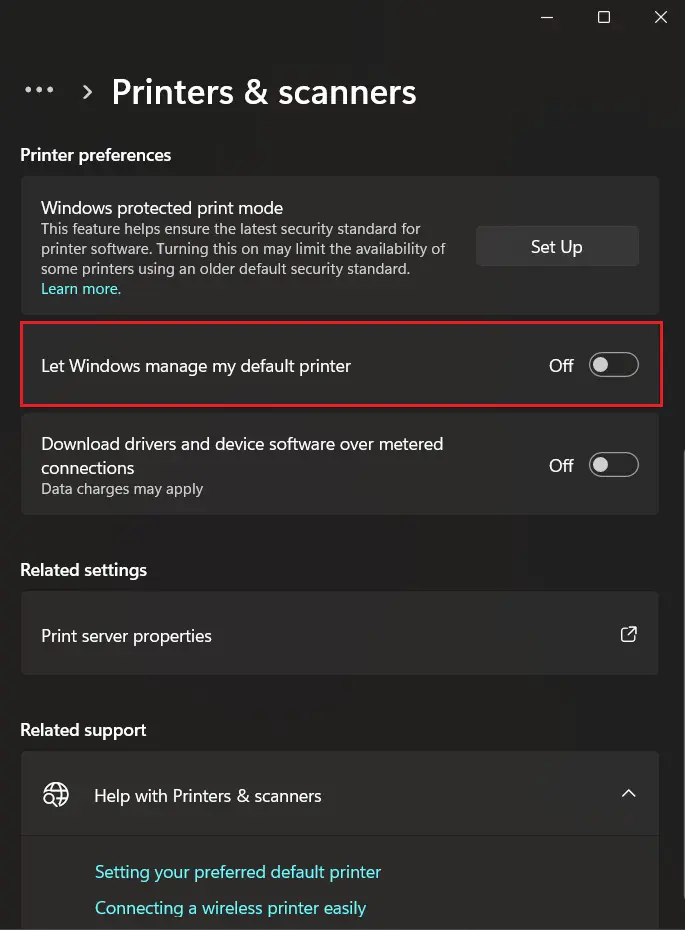This screenshot has height=930, width=685.
Task: Select the Printers & scanners page title
Action: (x=264, y=91)
